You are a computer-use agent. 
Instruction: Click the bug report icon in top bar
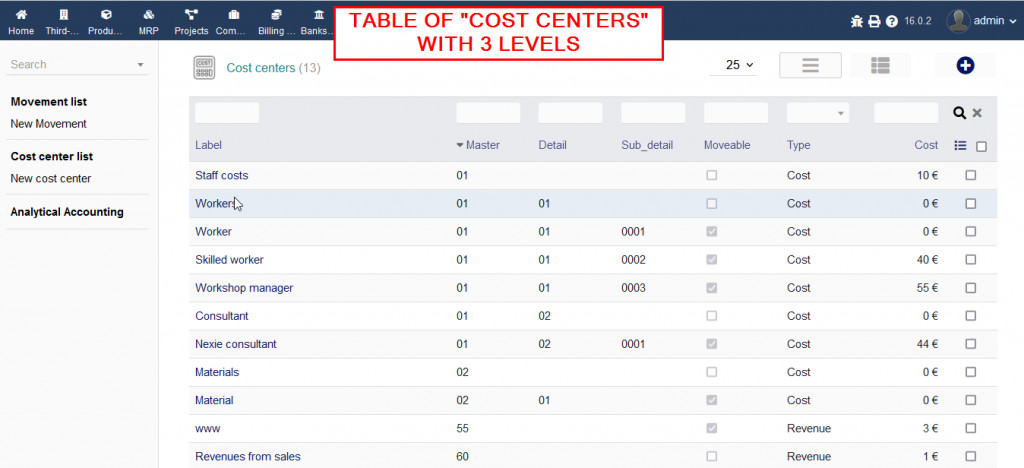(857, 21)
